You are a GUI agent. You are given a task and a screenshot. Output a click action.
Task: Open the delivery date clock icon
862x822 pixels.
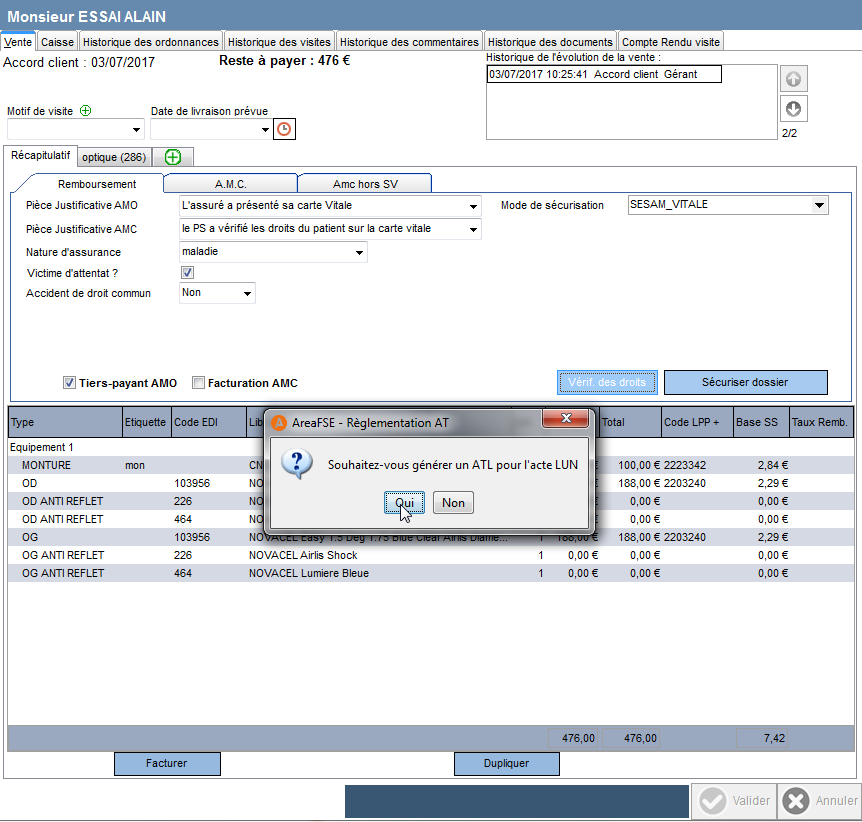[x=284, y=129]
